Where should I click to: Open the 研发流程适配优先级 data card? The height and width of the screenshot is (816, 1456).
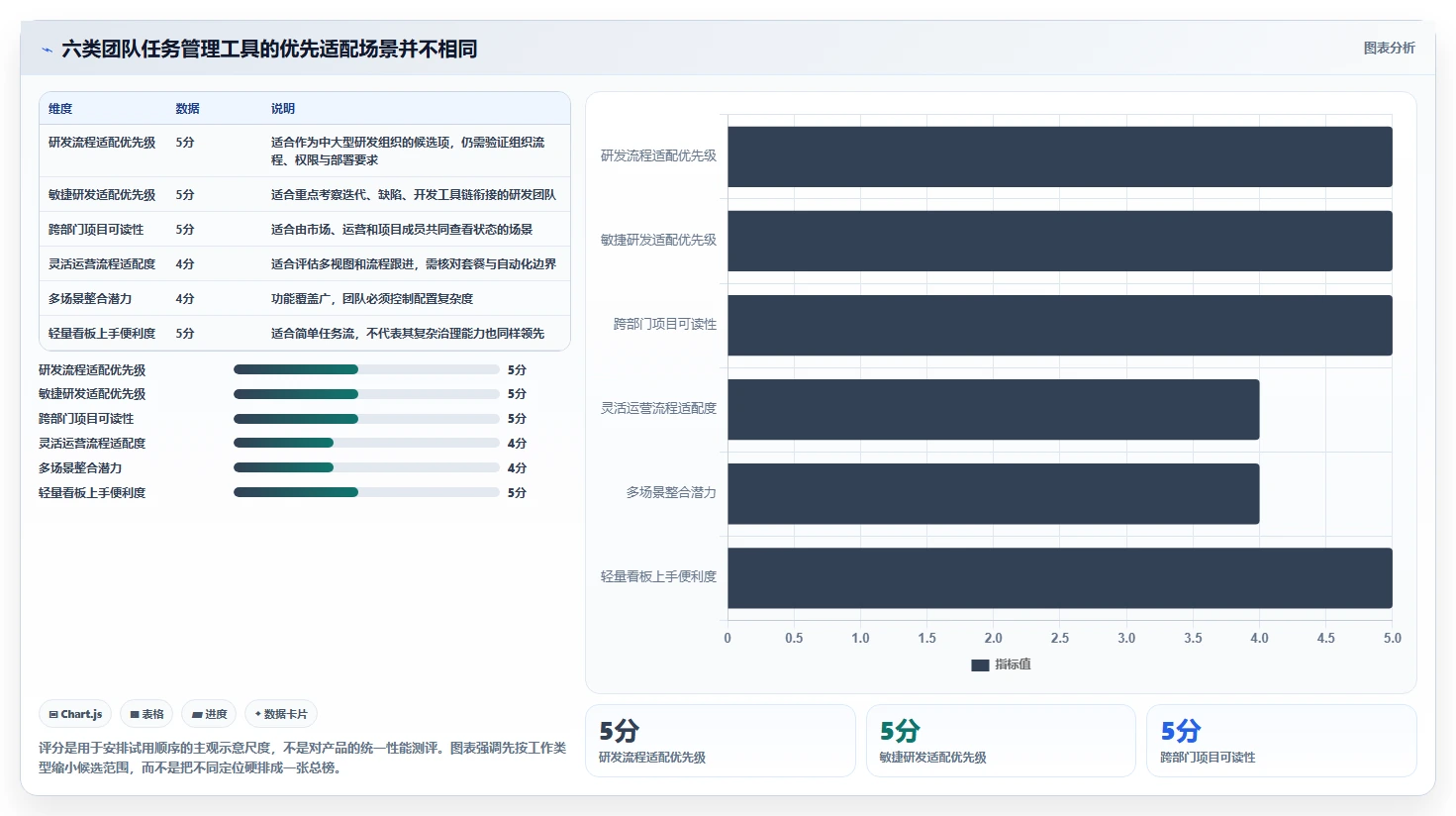(x=720, y=741)
